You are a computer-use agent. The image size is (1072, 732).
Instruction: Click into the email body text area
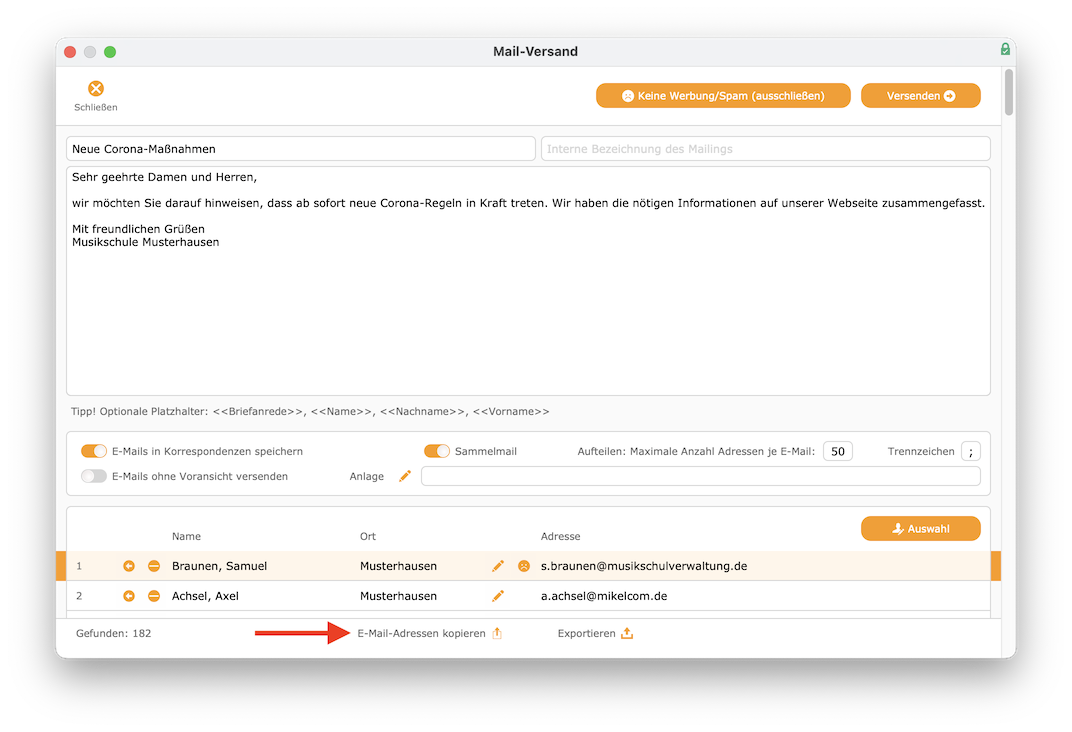tap(528, 281)
